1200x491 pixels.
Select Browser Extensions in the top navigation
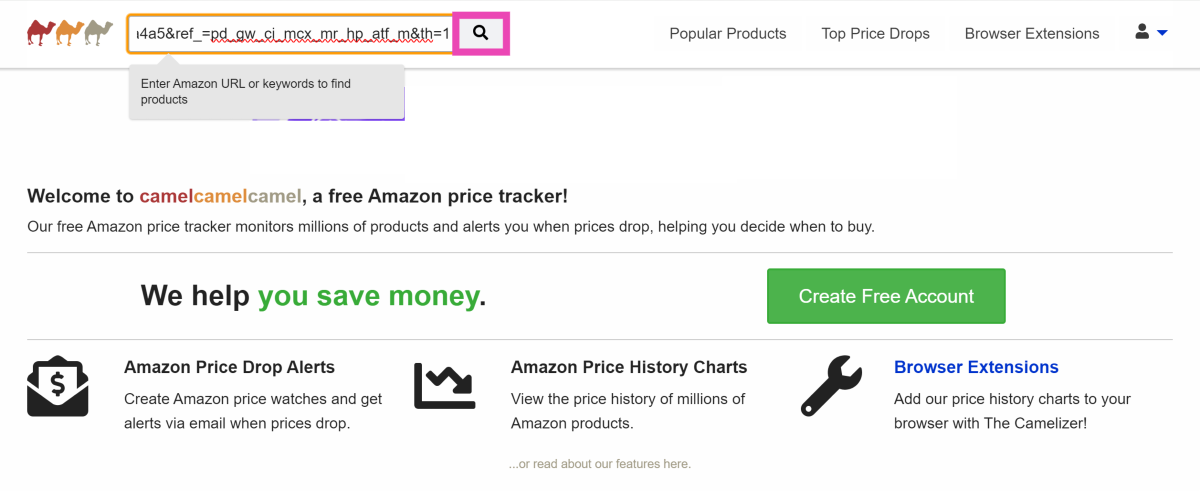coord(1032,34)
